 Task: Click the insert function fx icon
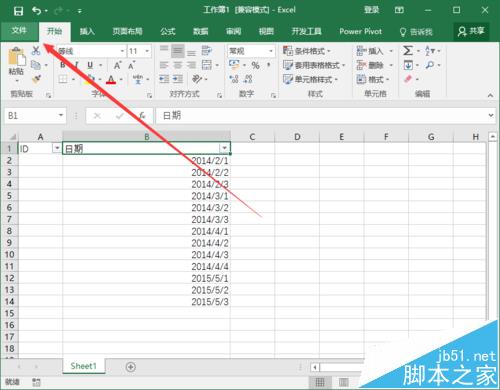click(x=142, y=116)
